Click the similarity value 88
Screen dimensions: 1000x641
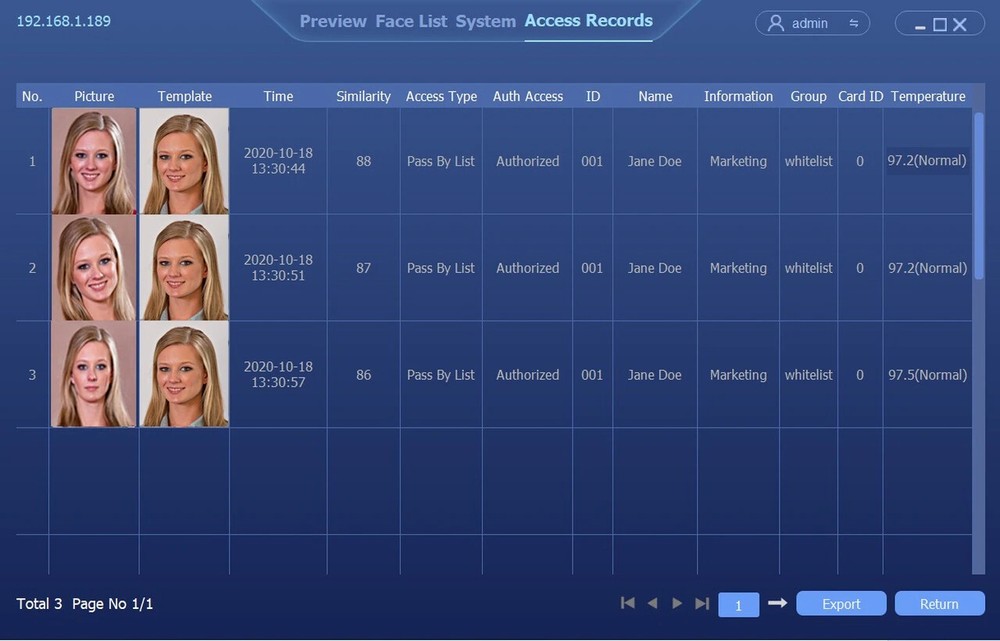tap(364, 161)
